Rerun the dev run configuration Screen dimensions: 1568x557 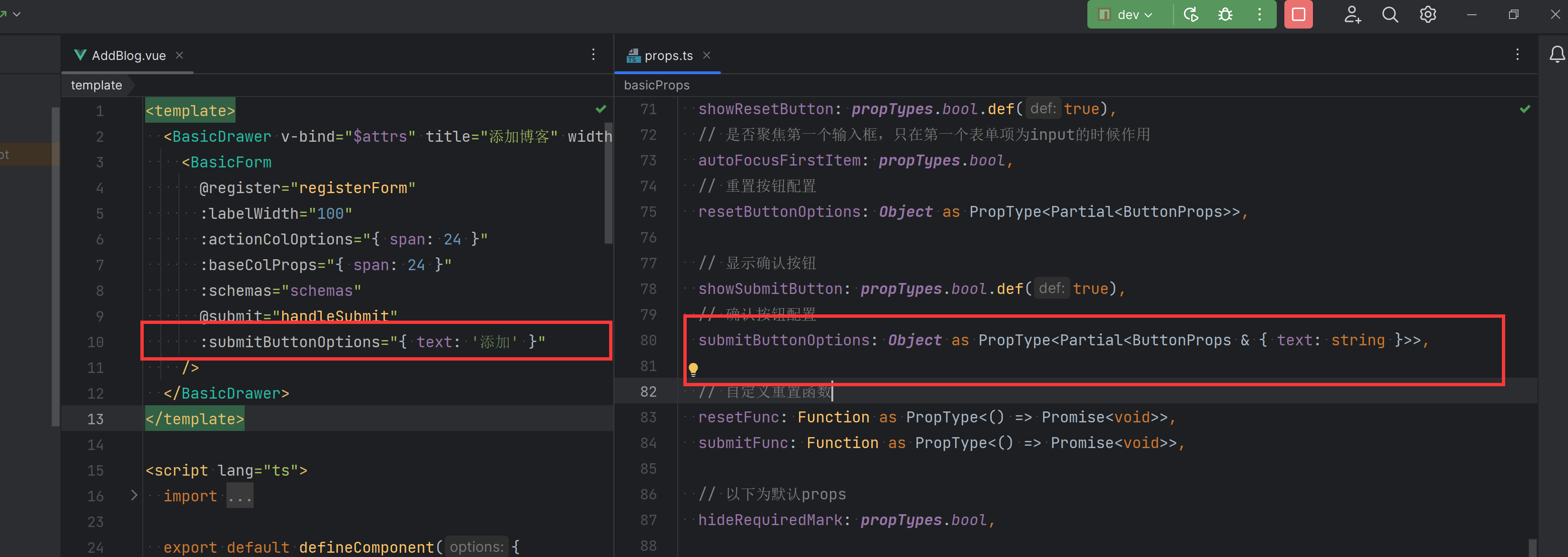click(1191, 15)
